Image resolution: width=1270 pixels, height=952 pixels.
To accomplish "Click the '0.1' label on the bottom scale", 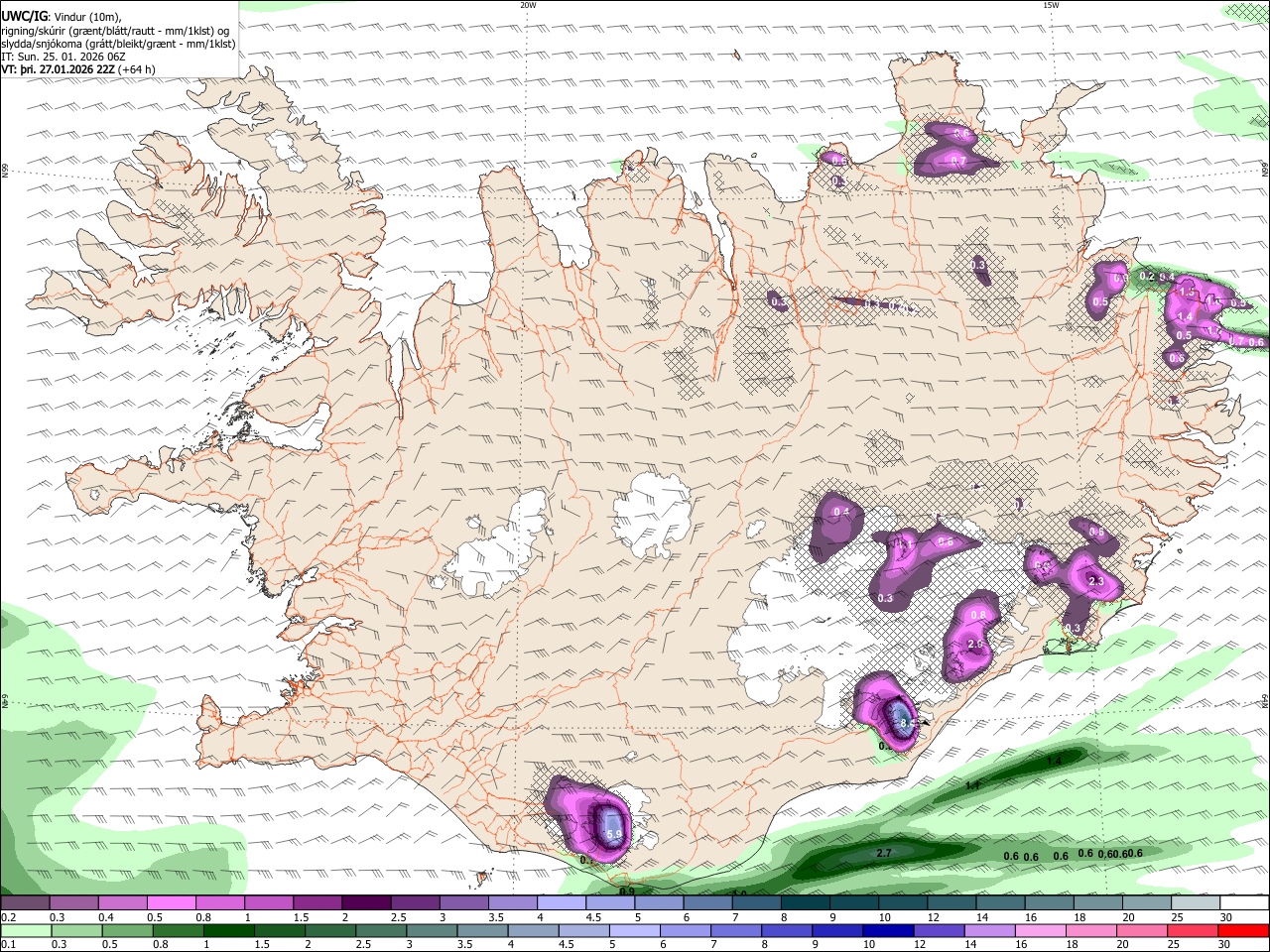I will (x=8, y=945).
